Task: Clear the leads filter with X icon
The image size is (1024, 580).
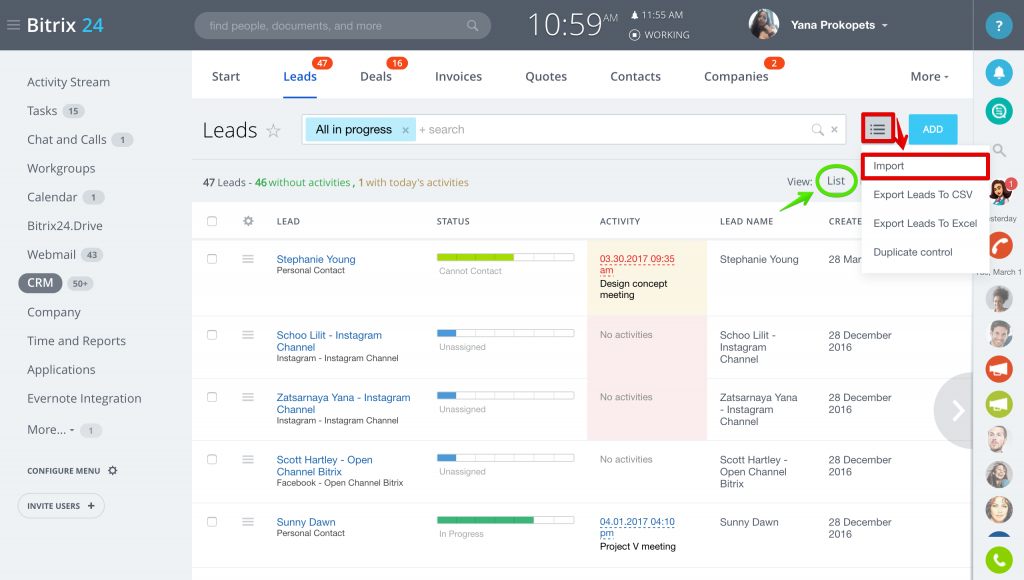Action: (x=834, y=129)
